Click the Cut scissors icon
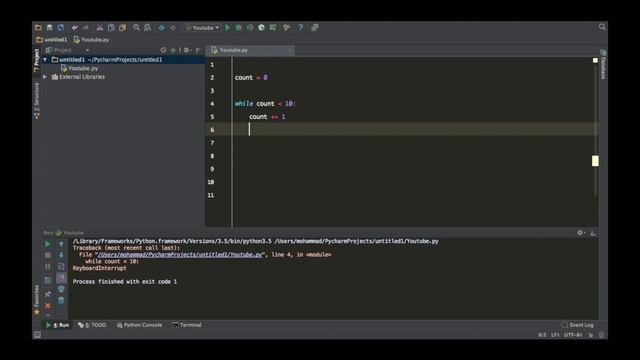Image resolution: width=640 pixels, height=360 pixels. tap(100, 28)
